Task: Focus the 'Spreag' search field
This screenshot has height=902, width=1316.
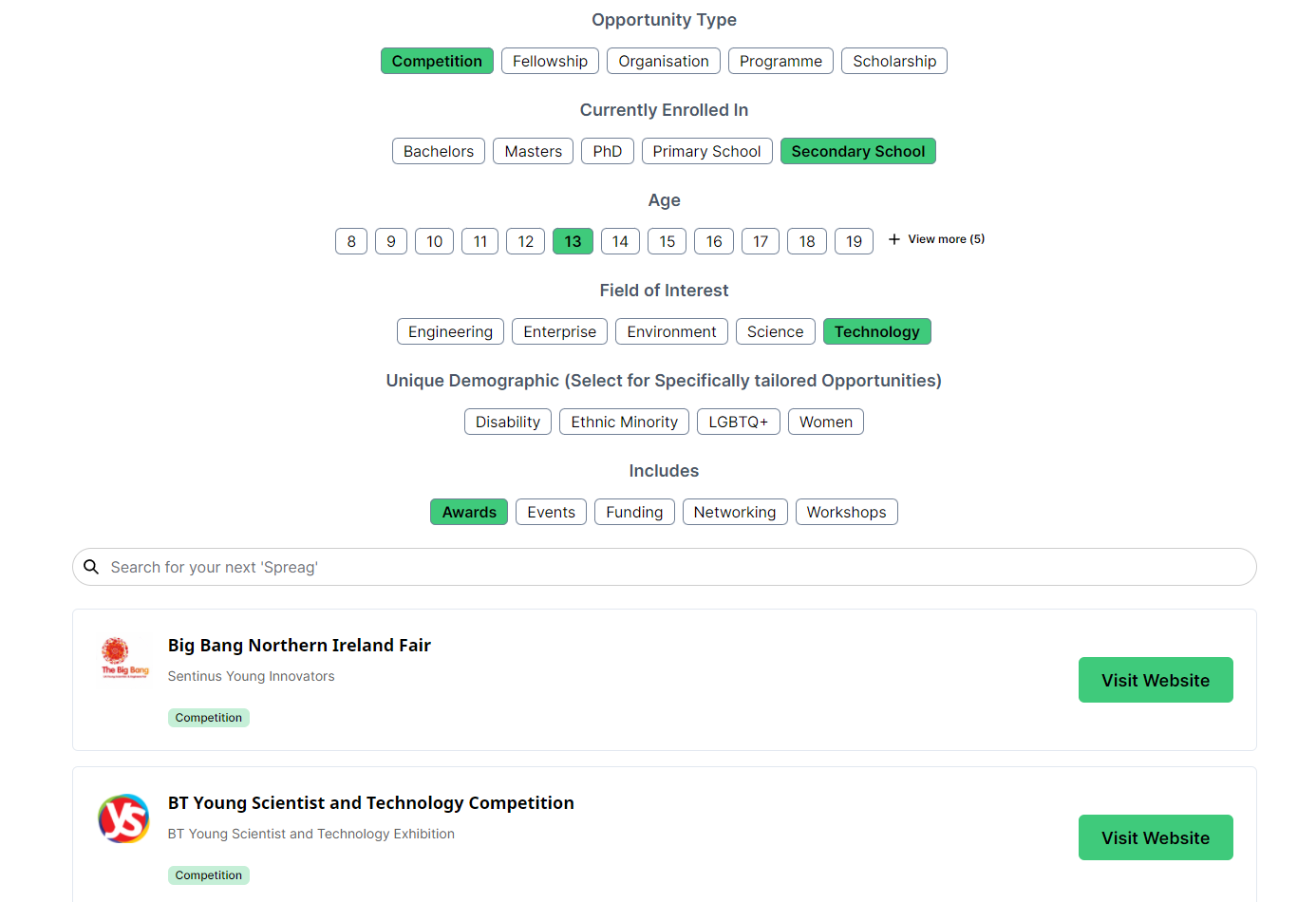Action: tap(665, 567)
